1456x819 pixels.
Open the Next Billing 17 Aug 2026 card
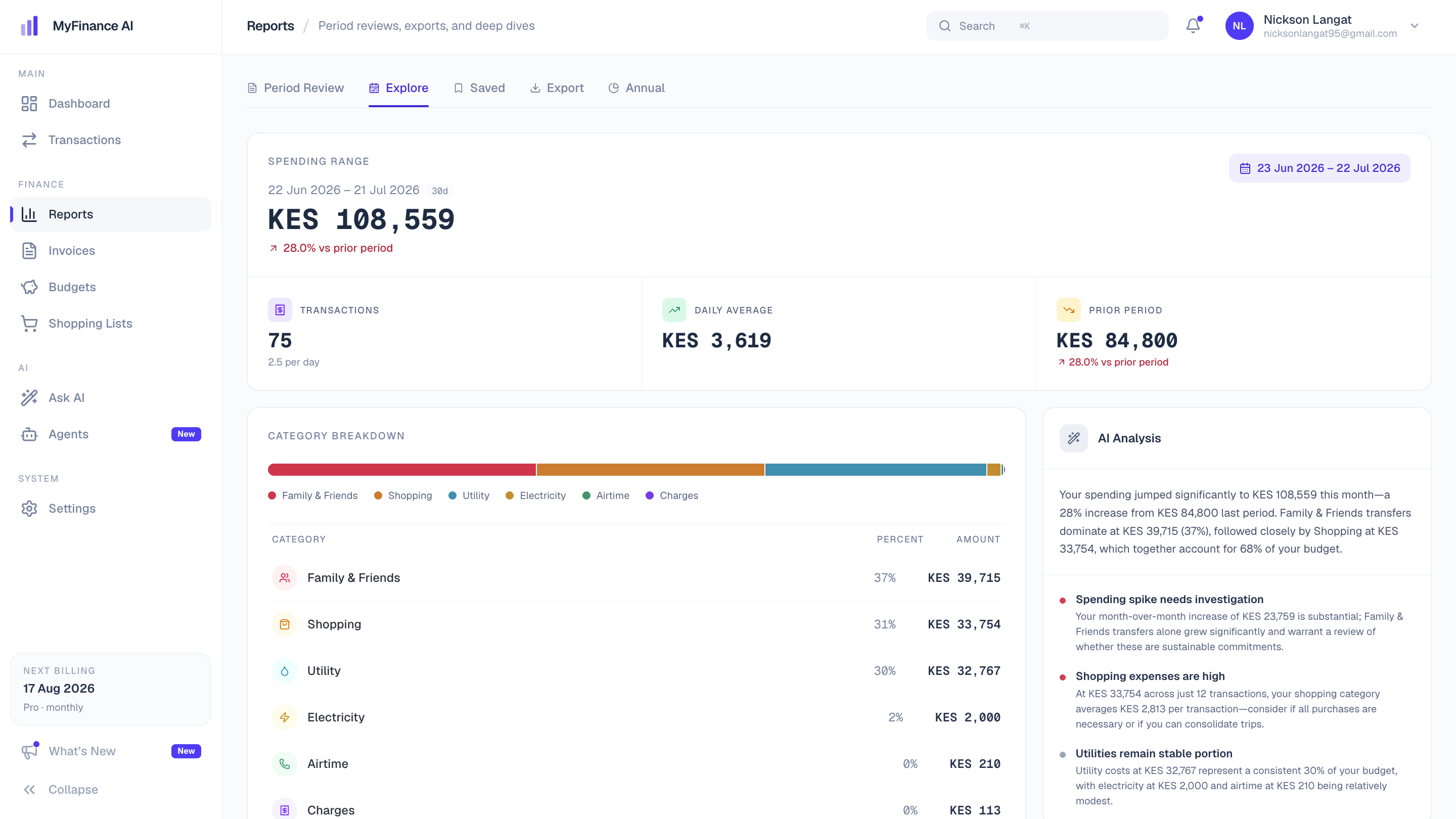coord(110,689)
